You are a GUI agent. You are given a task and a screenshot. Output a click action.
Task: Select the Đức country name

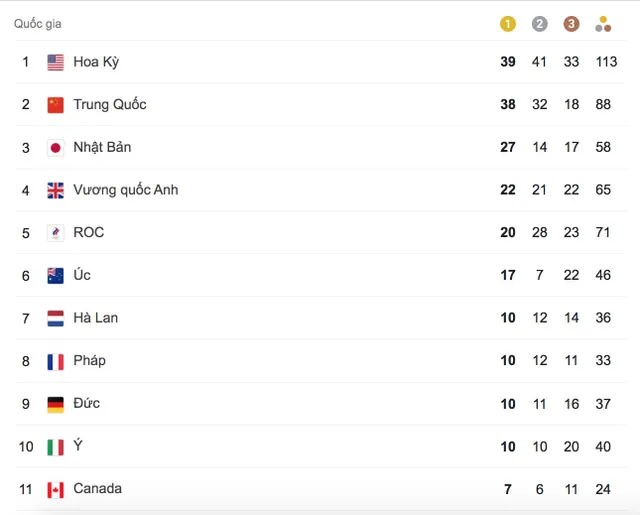pyautogui.click(x=87, y=403)
